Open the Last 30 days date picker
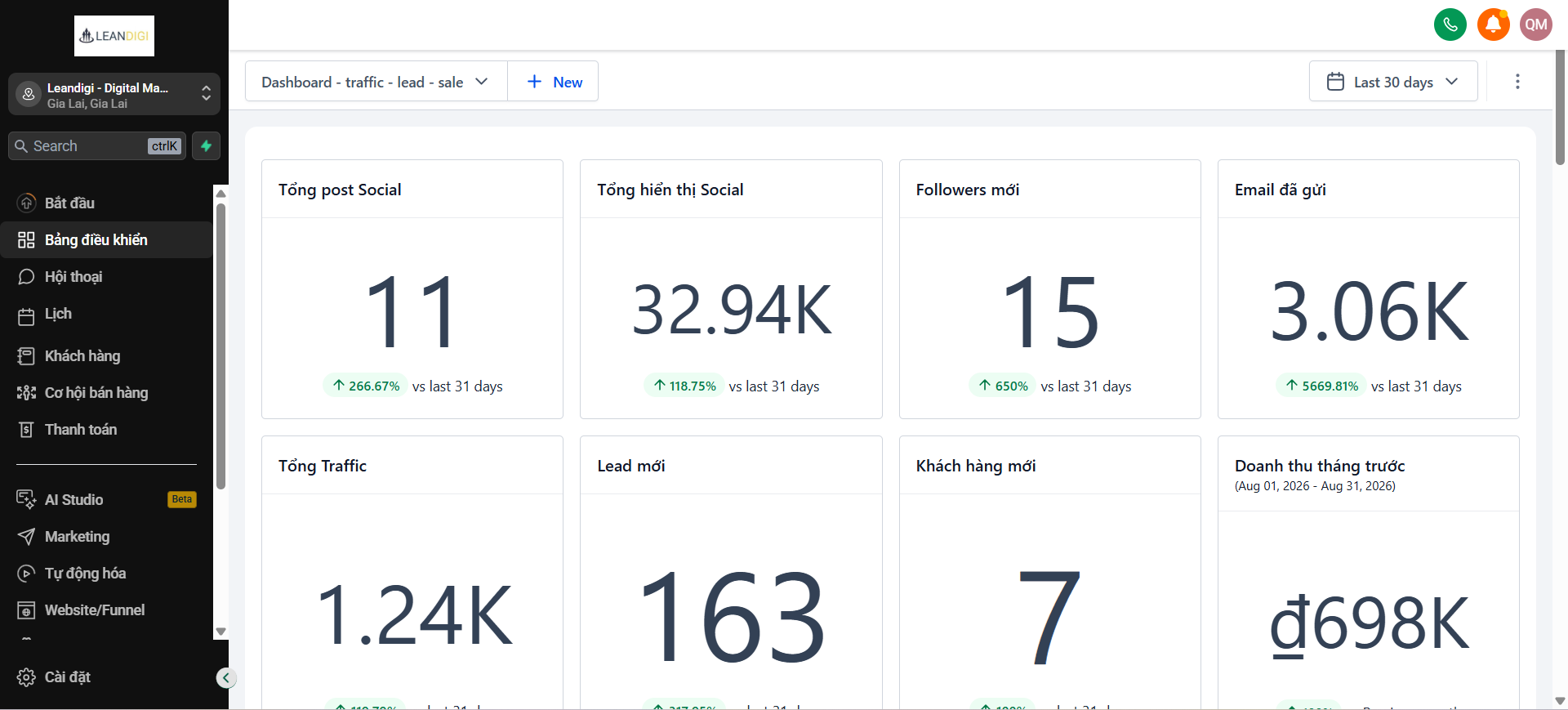The height and width of the screenshot is (710, 1568). [x=1393, y=82]
